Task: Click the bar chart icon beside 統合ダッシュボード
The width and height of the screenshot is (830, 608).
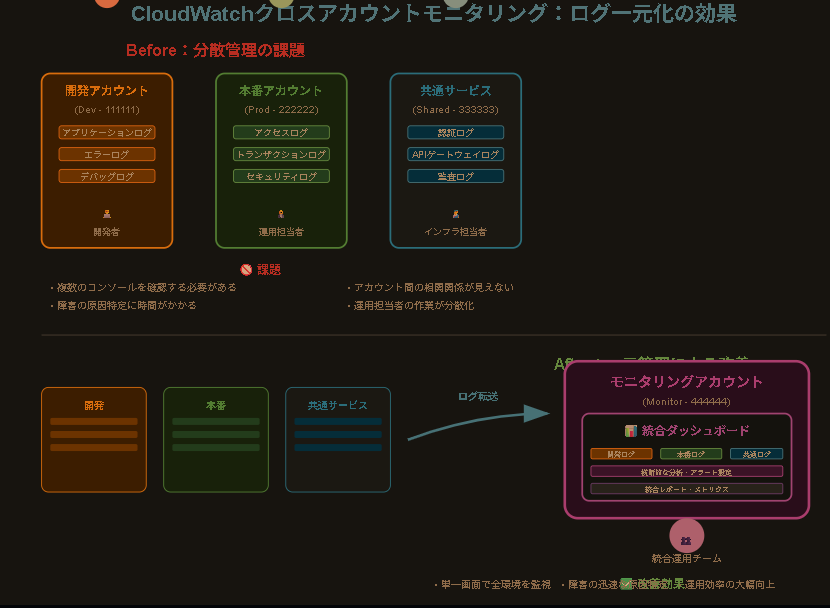Action: coord(630,431)
